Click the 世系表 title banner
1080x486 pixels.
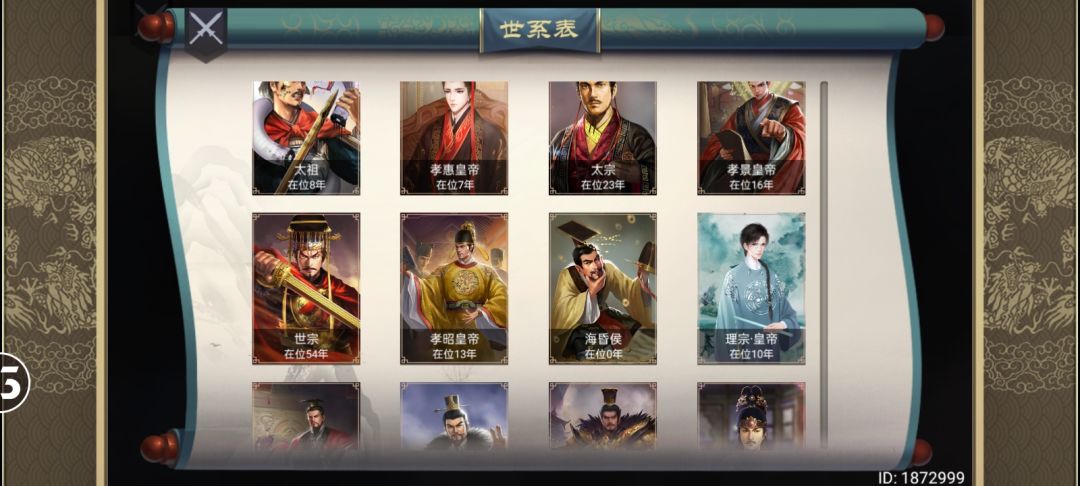coord(539,30)
